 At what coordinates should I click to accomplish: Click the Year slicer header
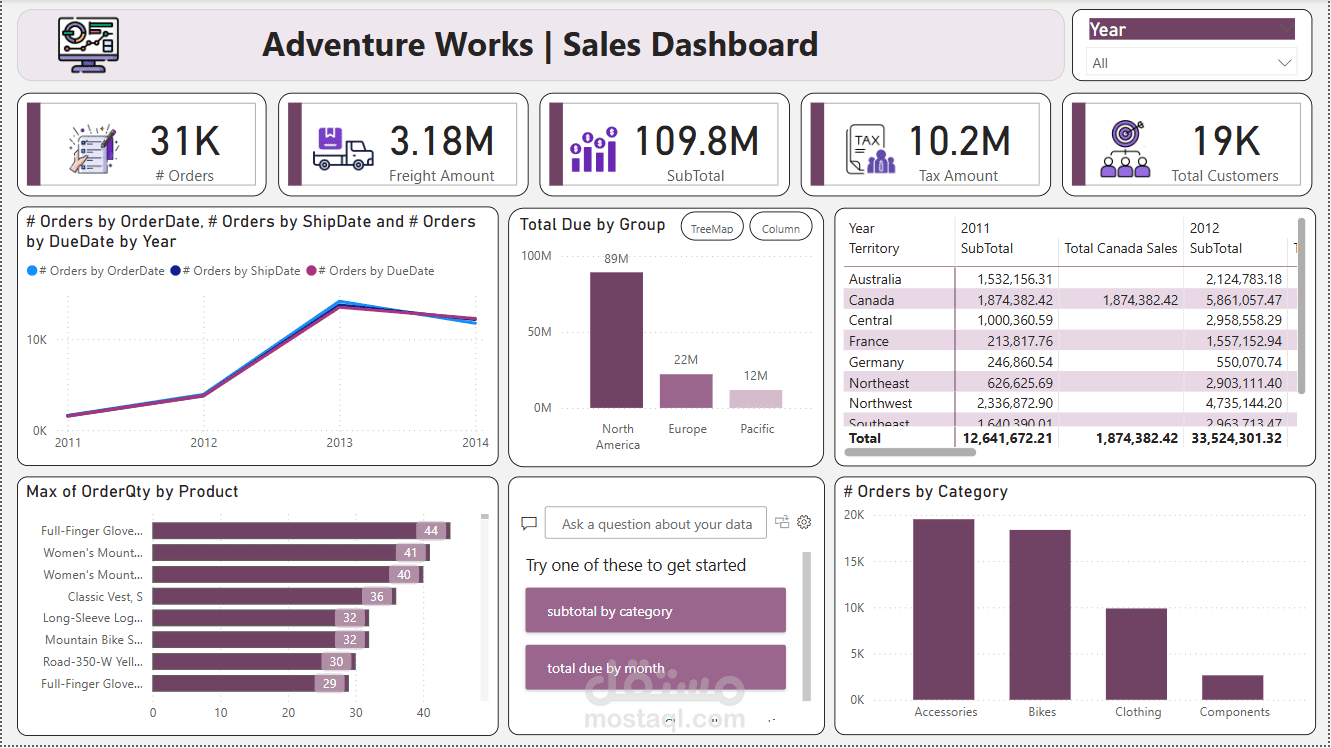pos(1192,30)
